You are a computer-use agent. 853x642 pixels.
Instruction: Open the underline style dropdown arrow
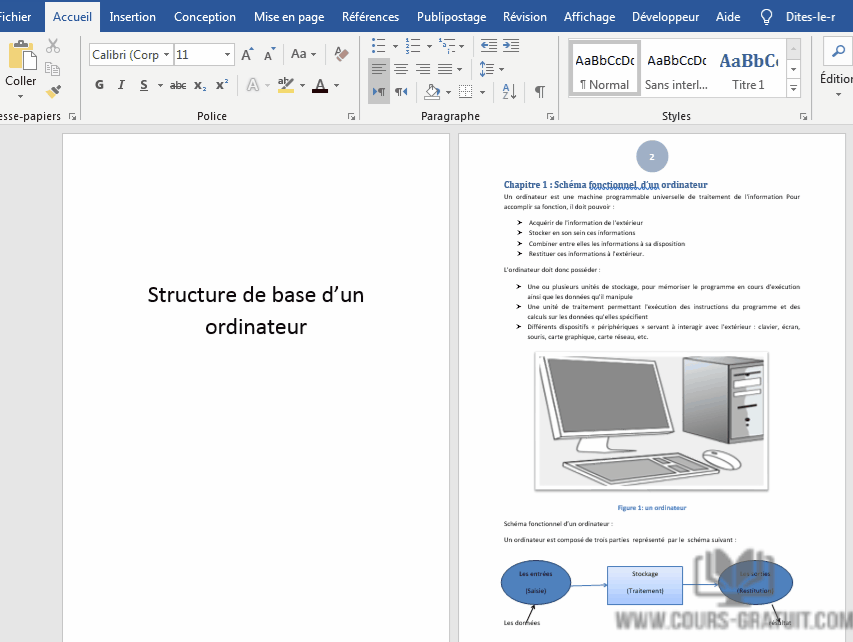160,85
